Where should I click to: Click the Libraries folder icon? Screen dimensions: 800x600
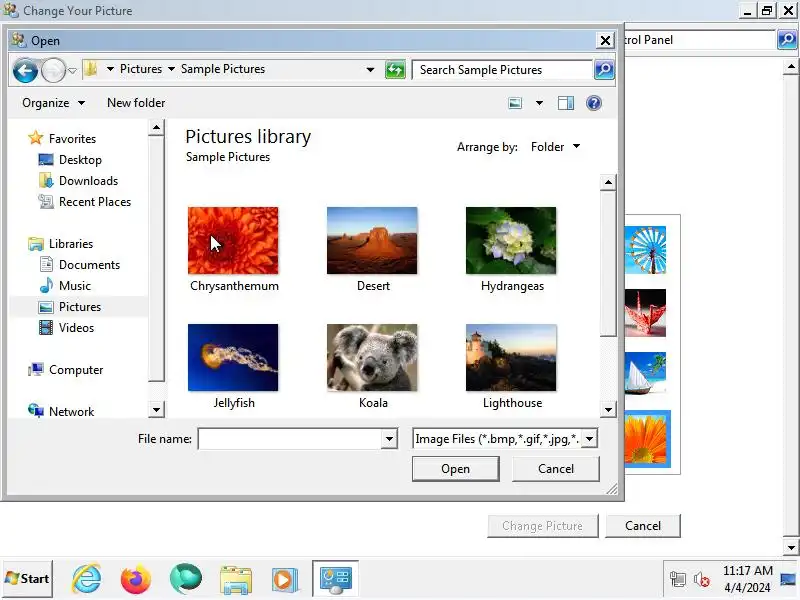click(x=36, y=243)
